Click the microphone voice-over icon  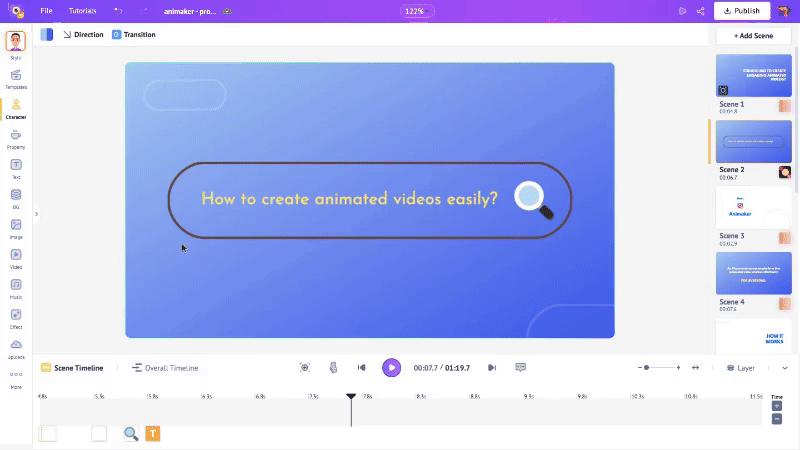click(x=333, y=368)
